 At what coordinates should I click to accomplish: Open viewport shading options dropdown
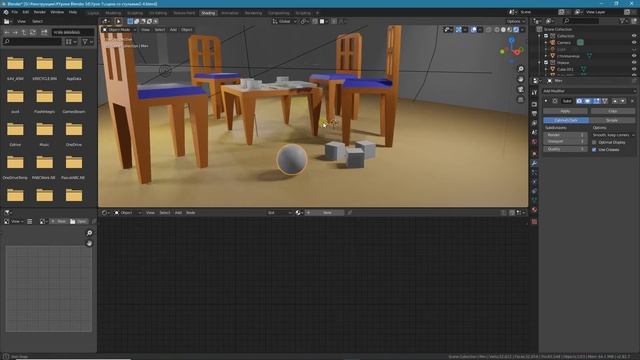click(x=522, y=30)
